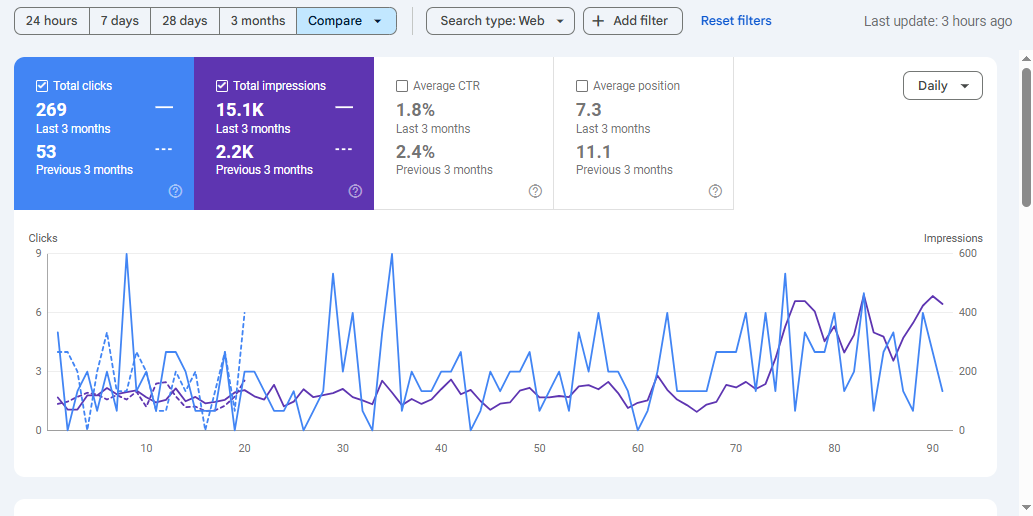1033x516 pixels.
Task: Click the 1.8% average CTR value
Action: coord(415,109)
